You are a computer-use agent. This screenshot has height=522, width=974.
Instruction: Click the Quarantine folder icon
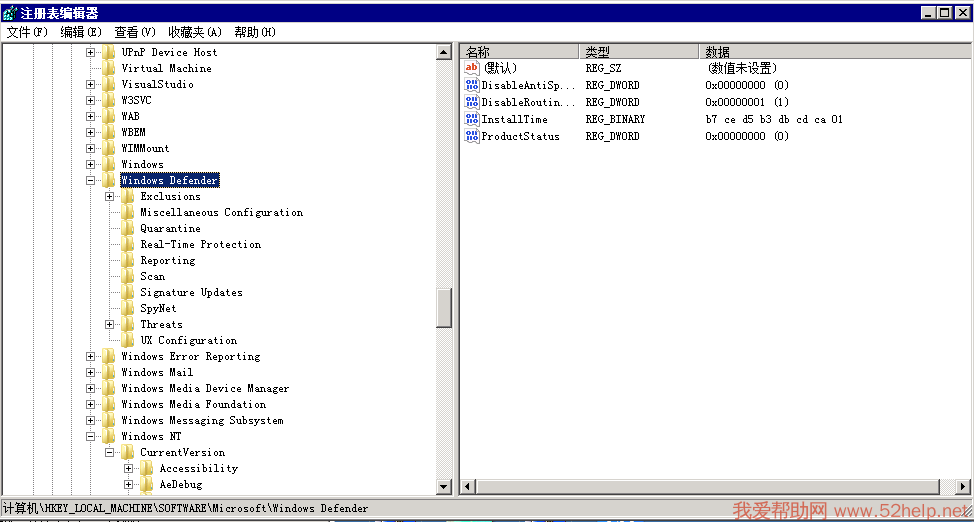point(128,229)
